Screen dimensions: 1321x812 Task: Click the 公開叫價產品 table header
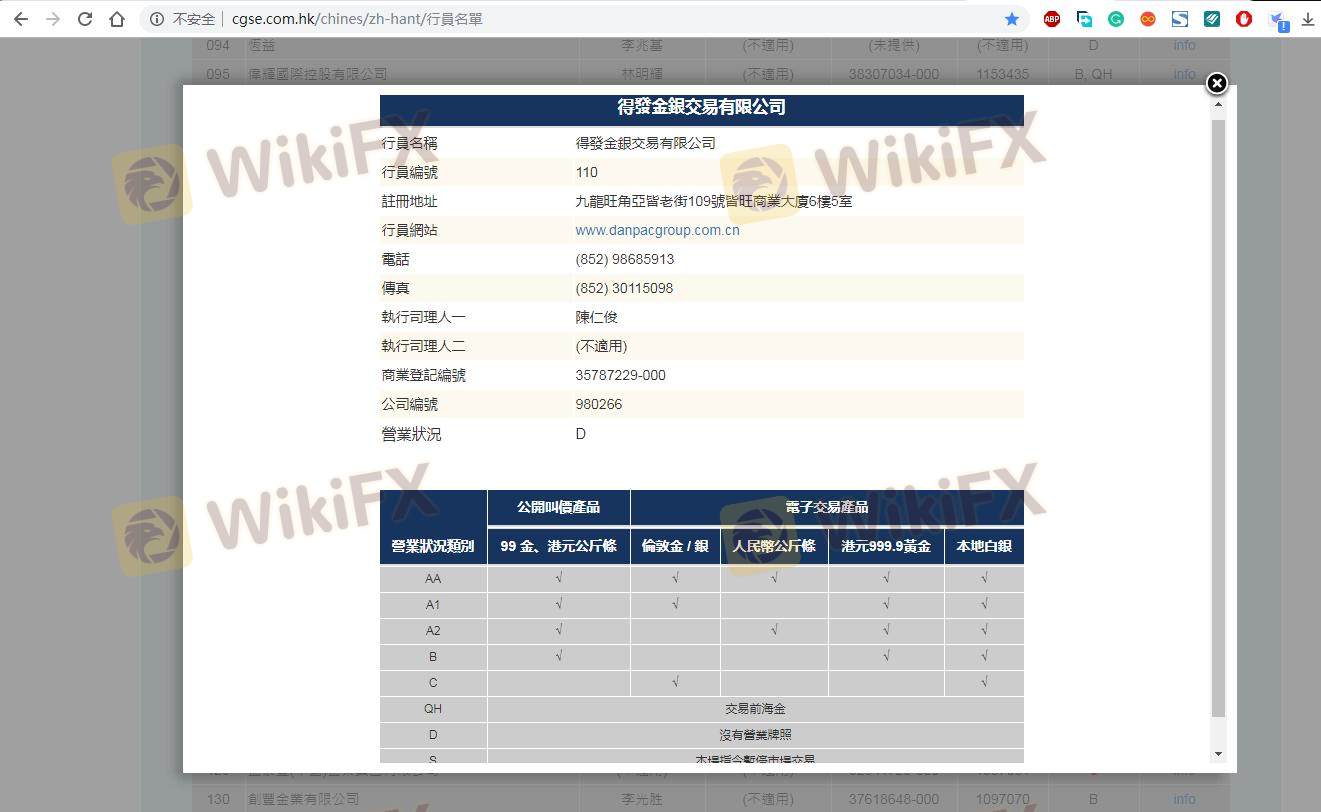pos(558,507)
